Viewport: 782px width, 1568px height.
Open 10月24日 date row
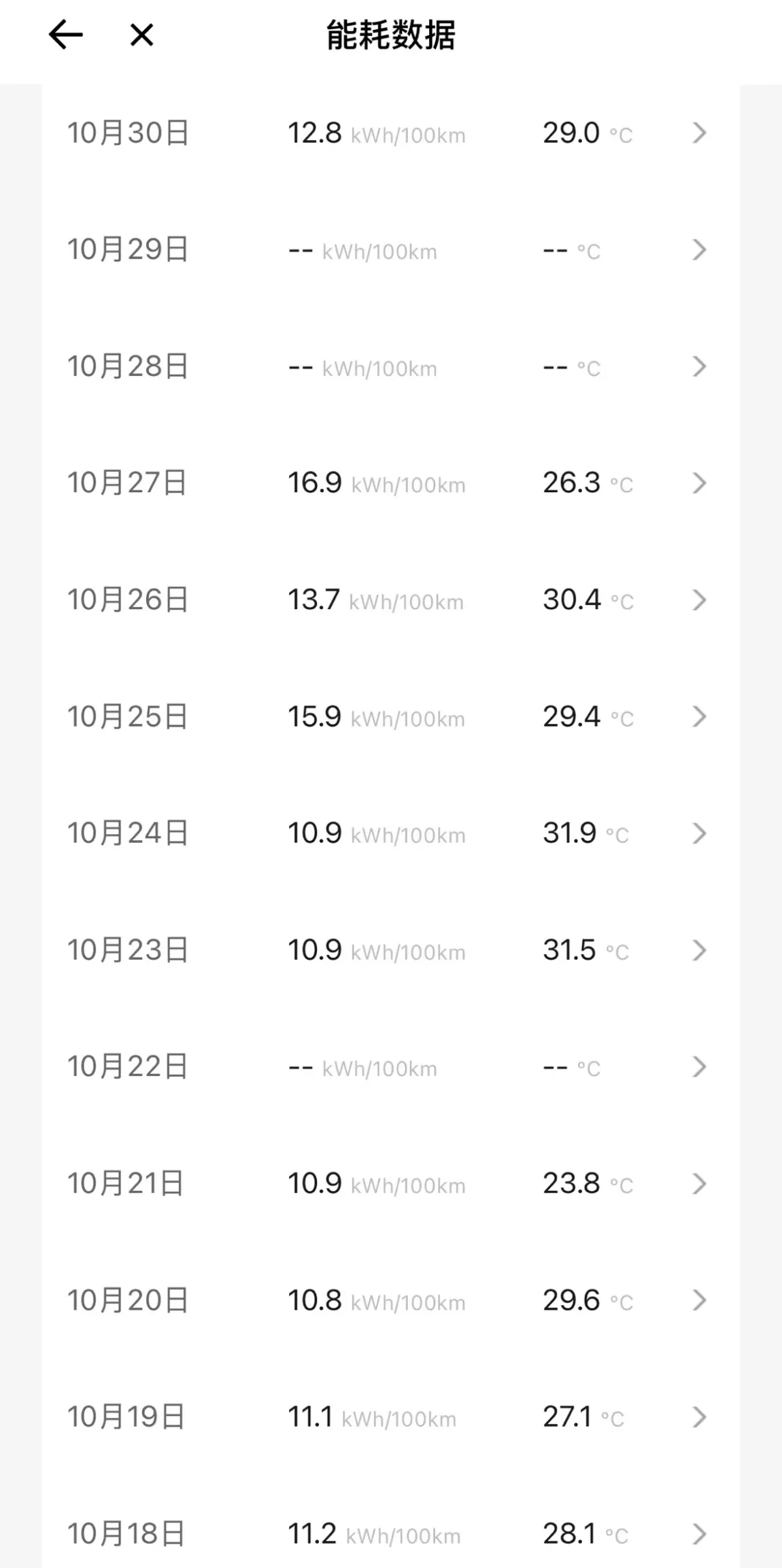[x=390, y=833]
